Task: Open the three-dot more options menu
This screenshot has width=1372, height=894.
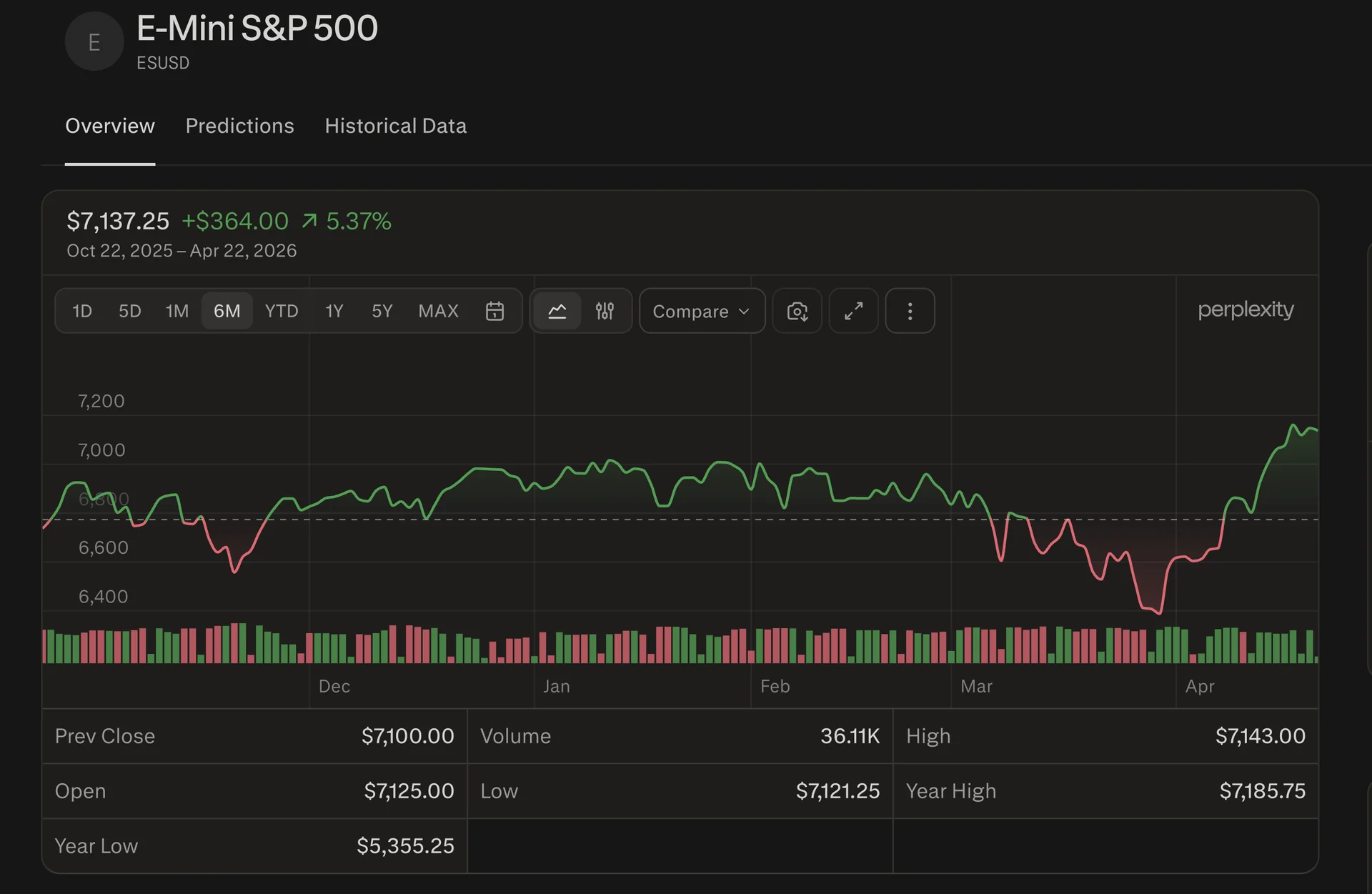Action: point(910,311)
